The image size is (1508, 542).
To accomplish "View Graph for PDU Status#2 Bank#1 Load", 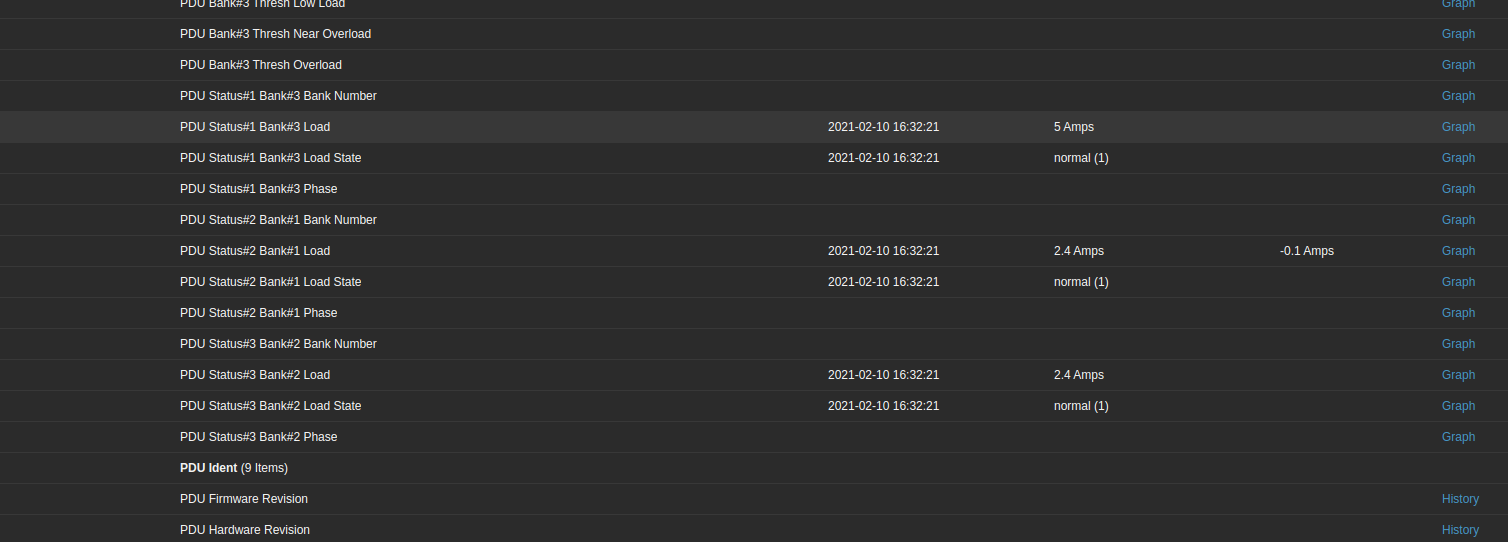I will tap(1458, 251).
